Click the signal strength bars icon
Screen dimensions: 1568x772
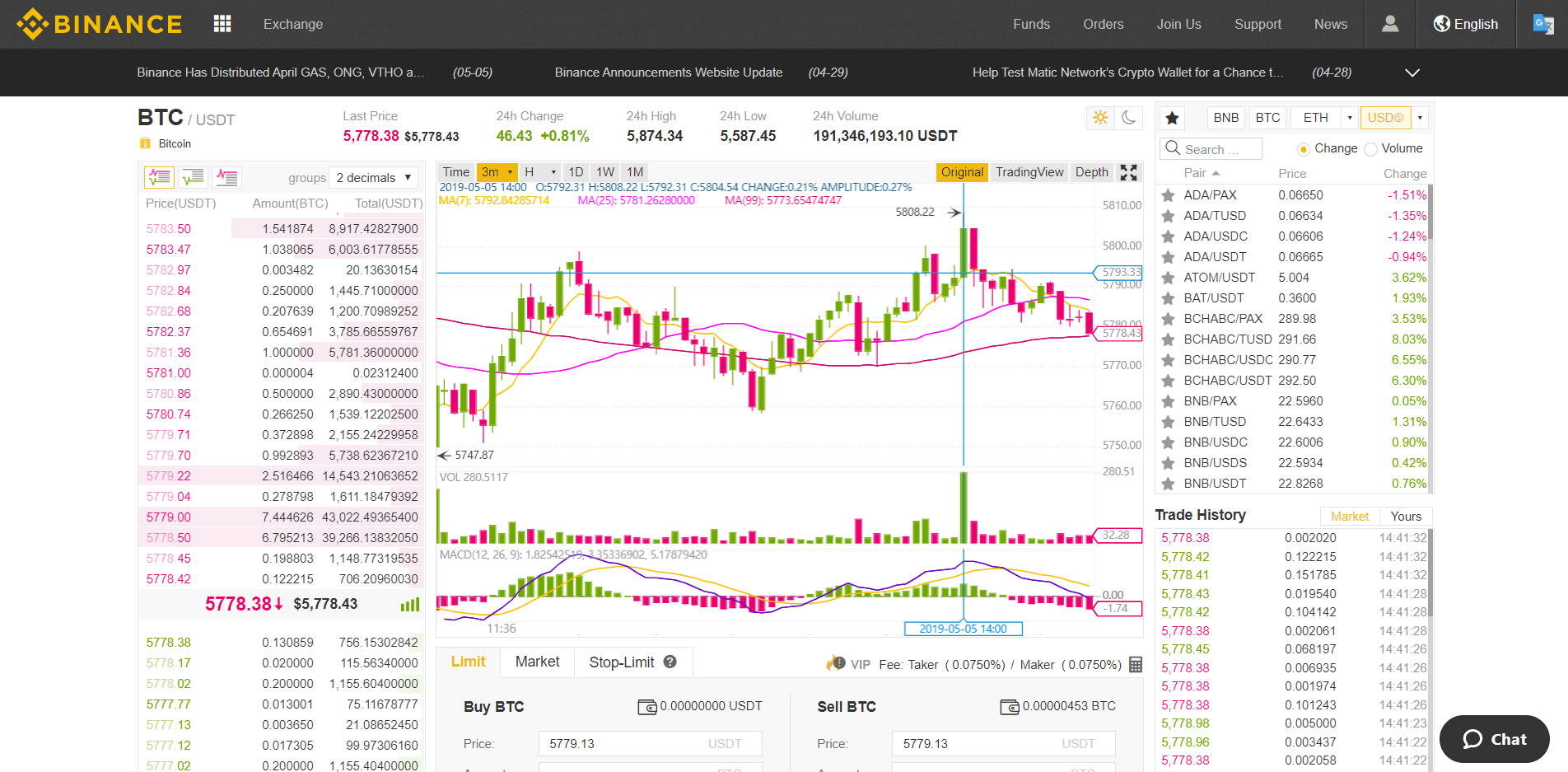click(x=410, y=605)
